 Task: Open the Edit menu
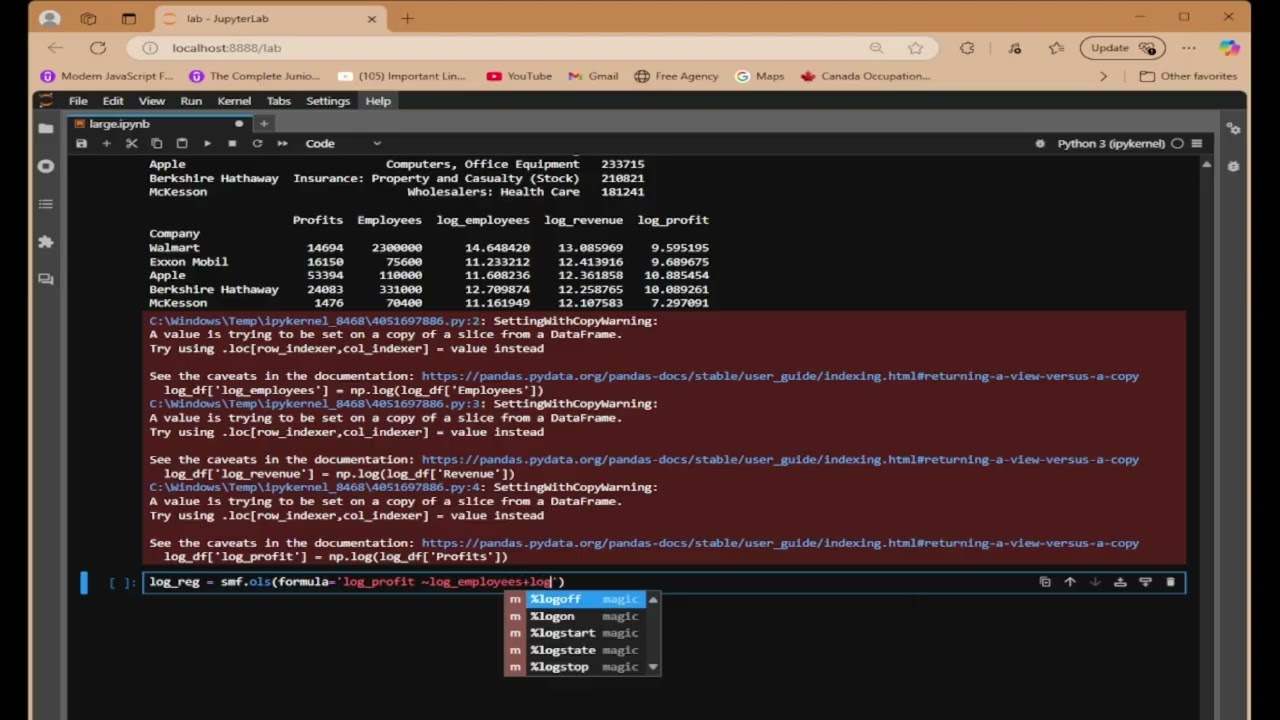[113, 101]
